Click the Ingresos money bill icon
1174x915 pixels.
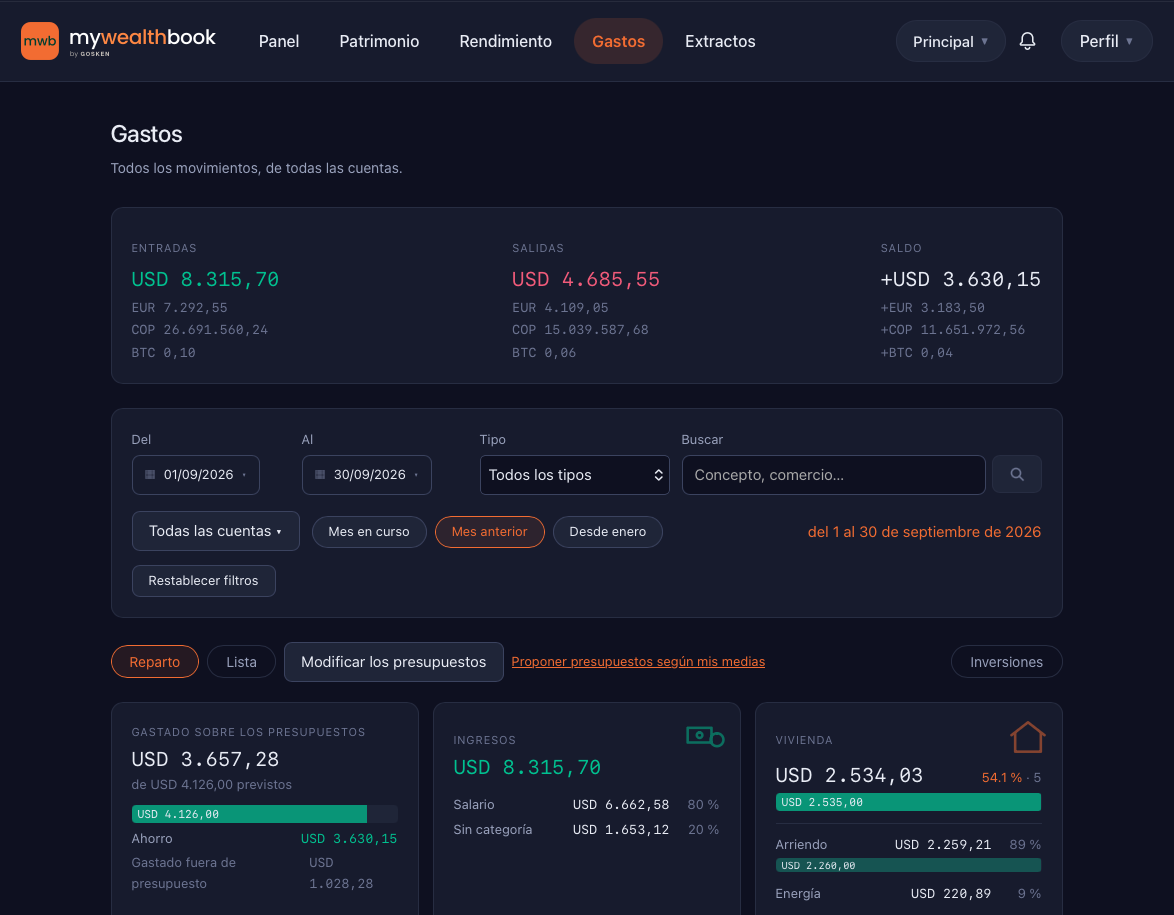point(705,737)
